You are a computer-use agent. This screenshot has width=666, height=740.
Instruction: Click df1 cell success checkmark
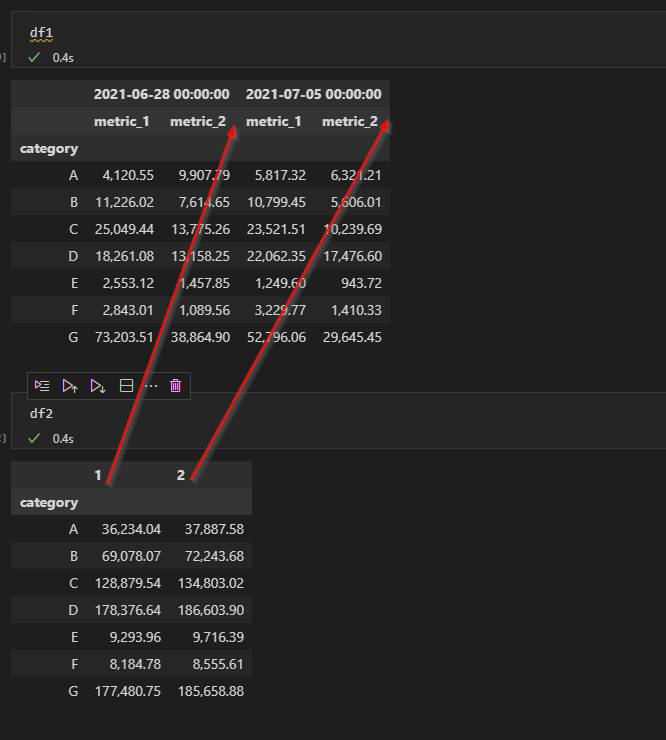click(34, 58)
